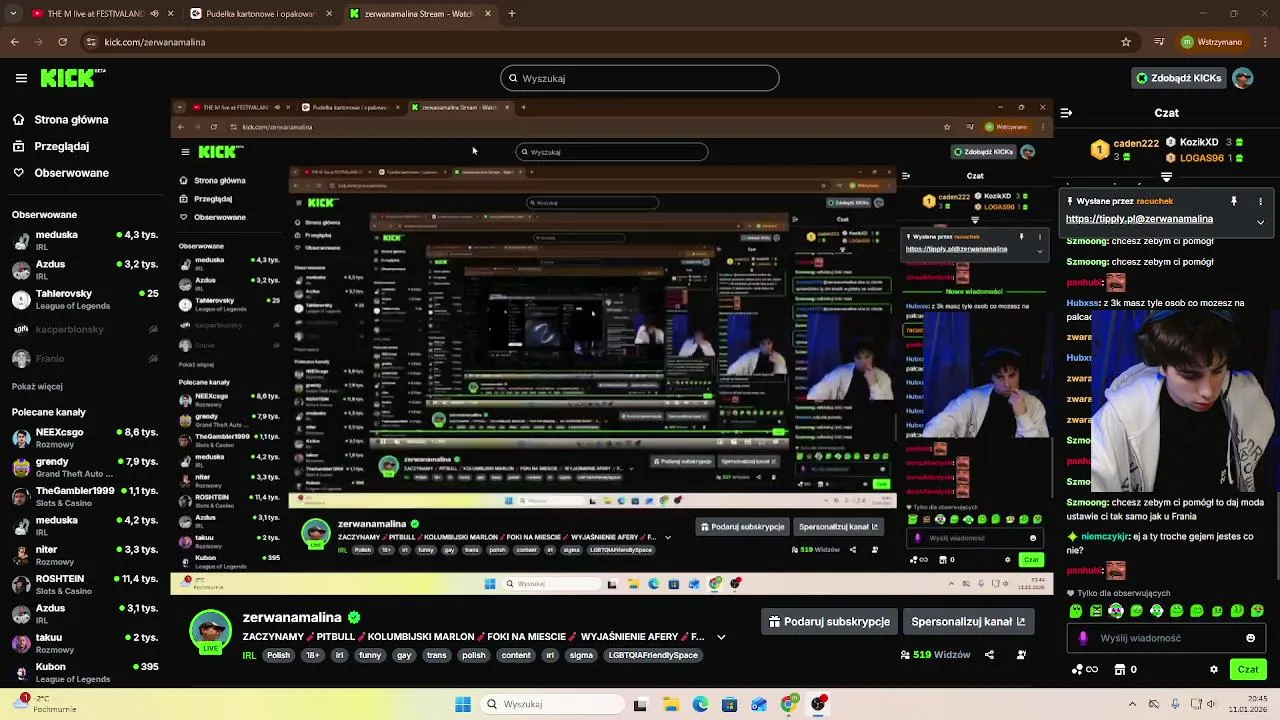
Task: Click the green Czat send button
Action: (1248, 670)
